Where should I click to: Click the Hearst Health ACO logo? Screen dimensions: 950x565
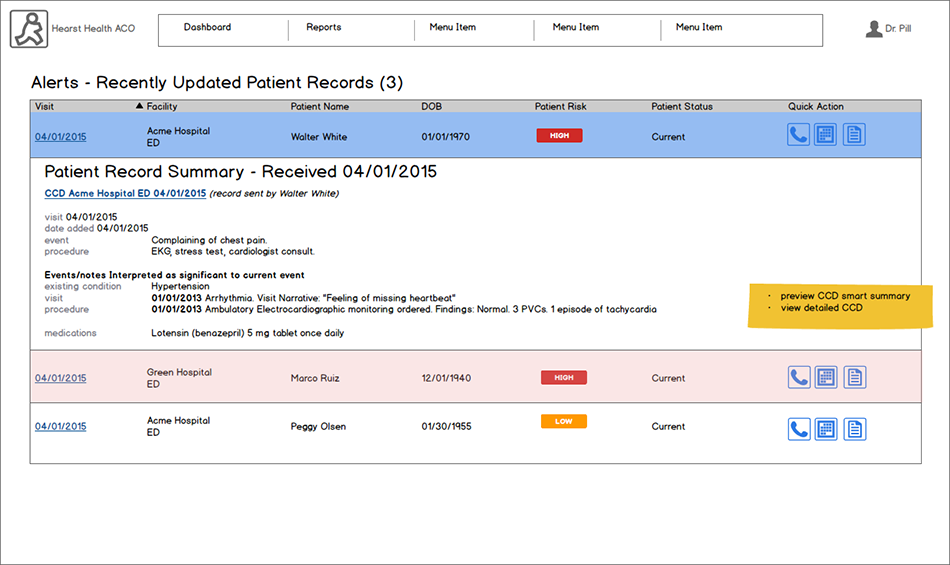[x=28, y=29]
